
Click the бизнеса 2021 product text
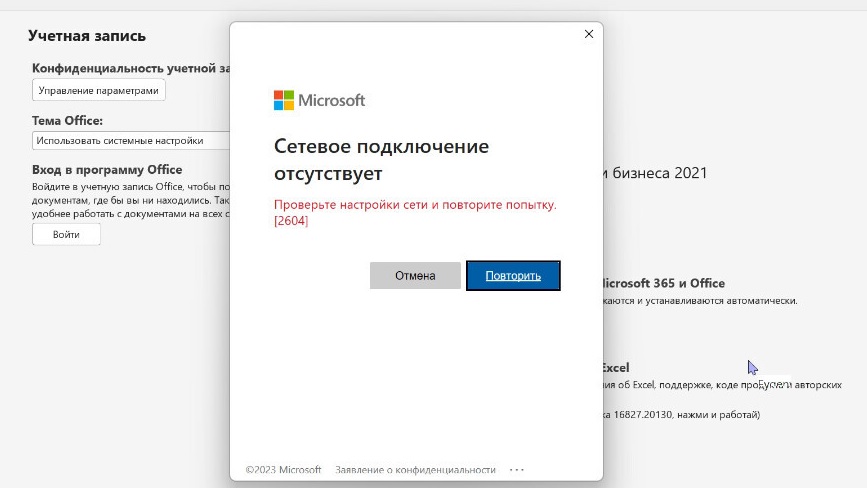(x=655, y=173)
